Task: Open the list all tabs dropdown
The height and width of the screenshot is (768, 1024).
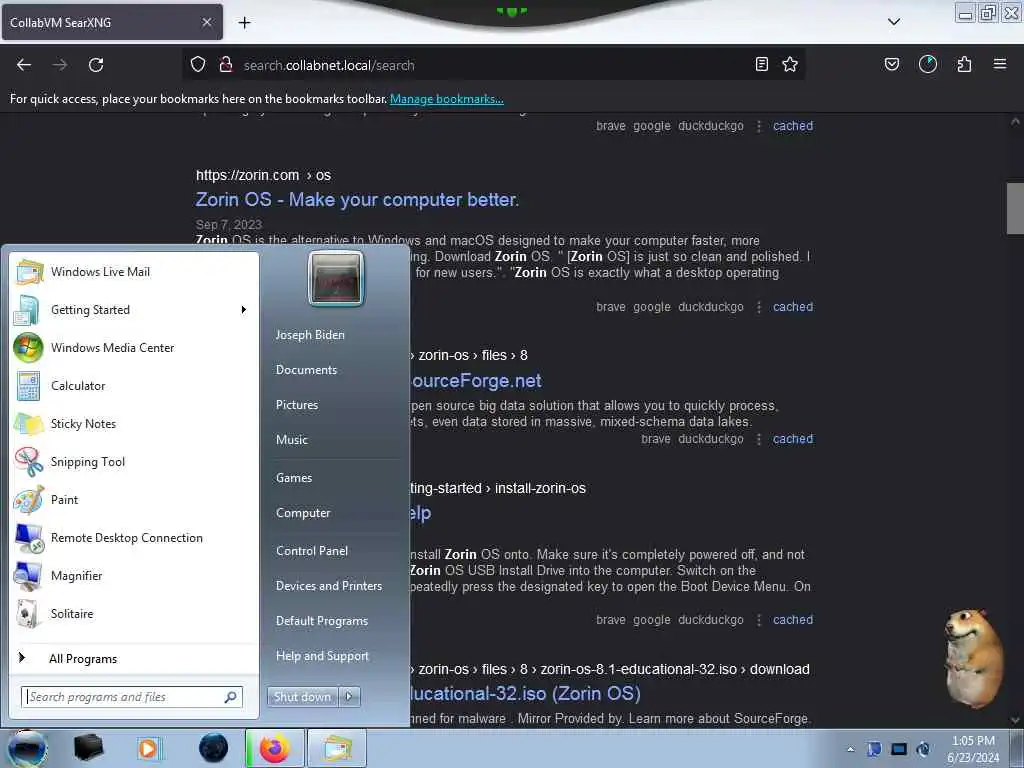Action: pos(894,22)
